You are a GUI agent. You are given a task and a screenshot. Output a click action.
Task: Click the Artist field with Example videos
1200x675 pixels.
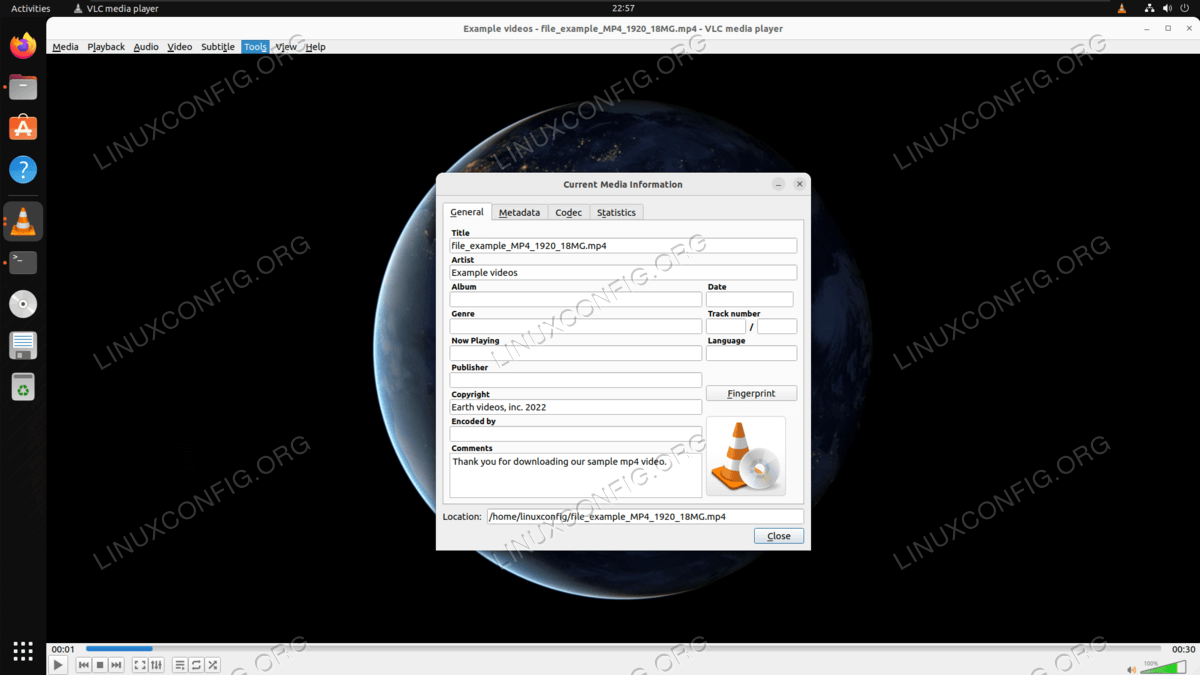tap(623, 272)
